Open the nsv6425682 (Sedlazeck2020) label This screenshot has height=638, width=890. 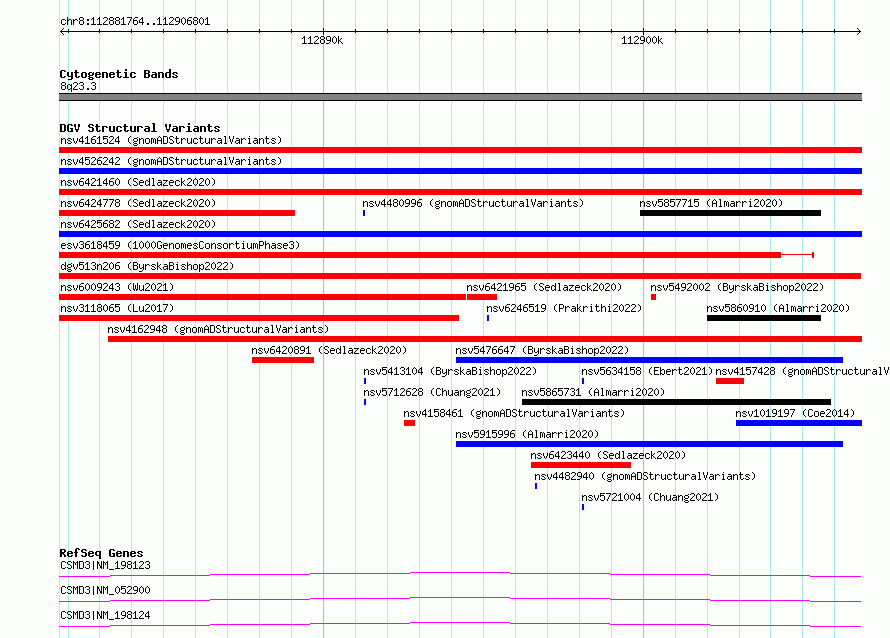click(138, 224)
